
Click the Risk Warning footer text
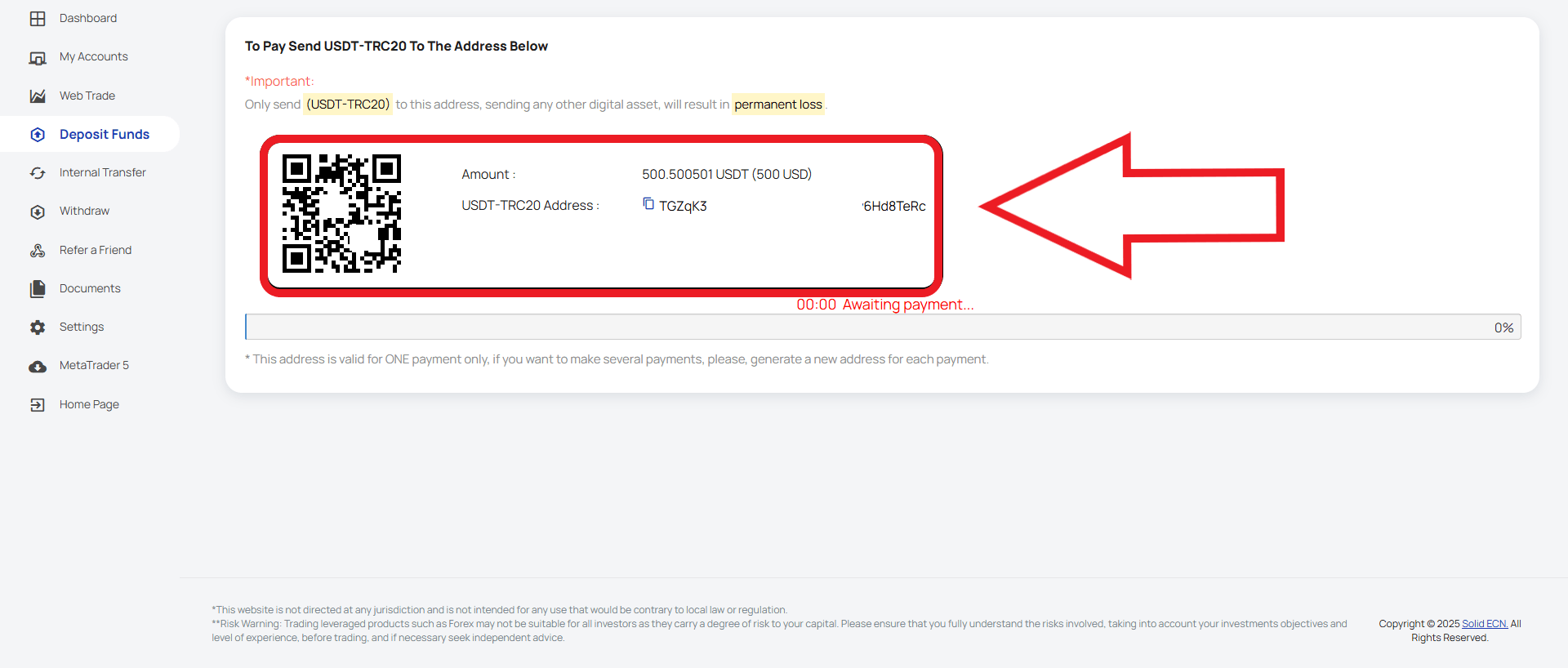[x=779, y=630]
